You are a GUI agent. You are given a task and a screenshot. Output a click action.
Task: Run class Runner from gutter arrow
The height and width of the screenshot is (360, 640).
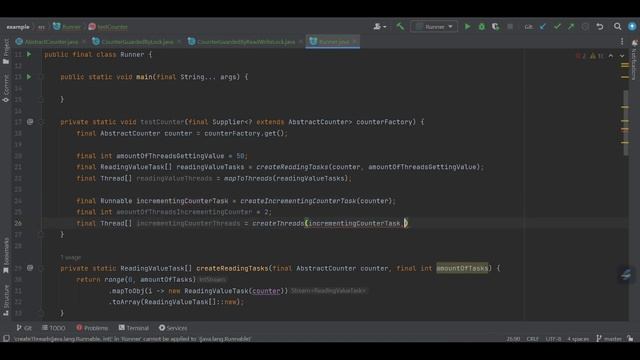click(x=29, y=54)
